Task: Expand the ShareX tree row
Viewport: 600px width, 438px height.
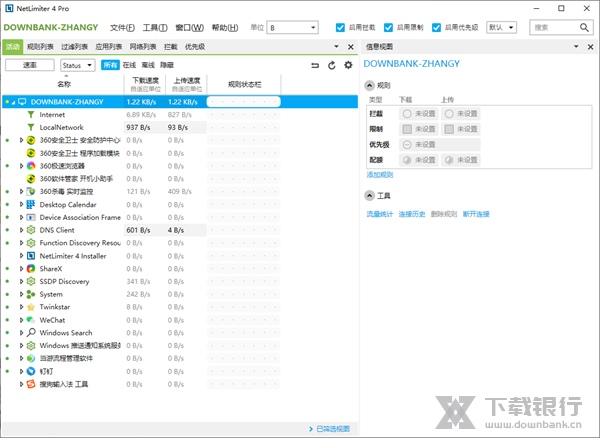Action: [21, 269]
